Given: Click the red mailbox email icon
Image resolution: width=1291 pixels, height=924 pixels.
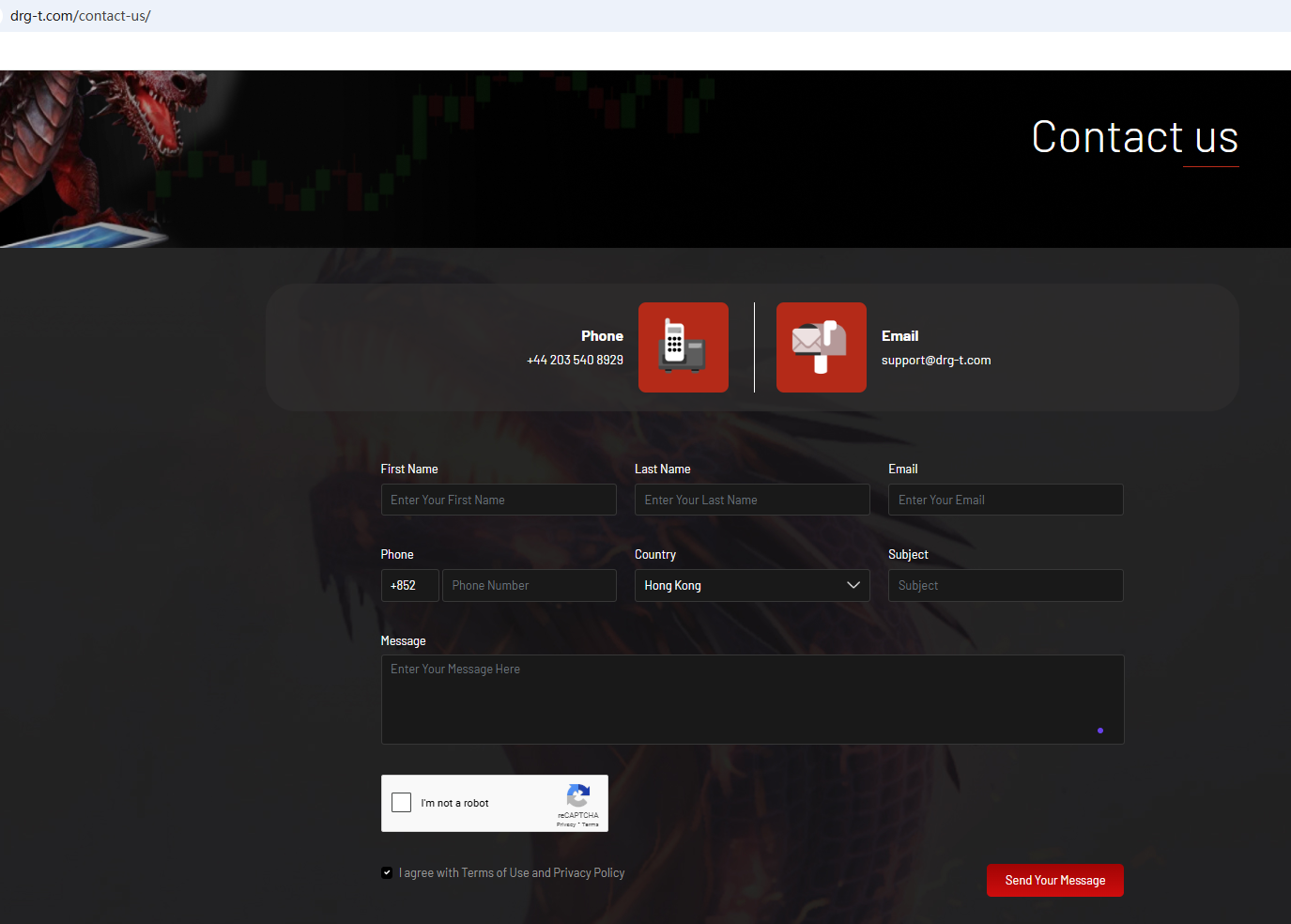Looking at the screenshot, I should coord(821,347).
